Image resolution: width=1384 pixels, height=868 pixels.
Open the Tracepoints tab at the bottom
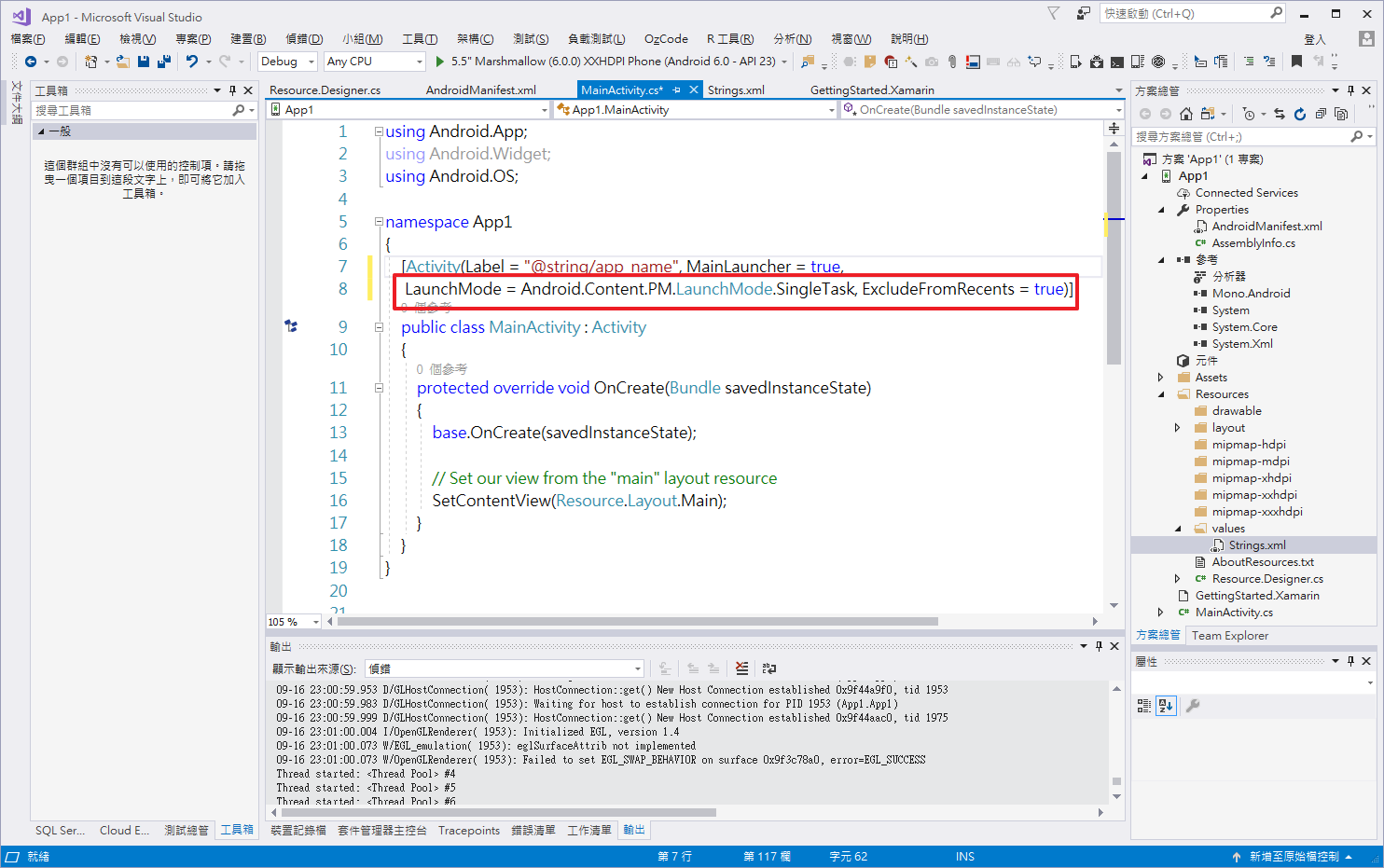pyautogui.click(x=469, y=830)
